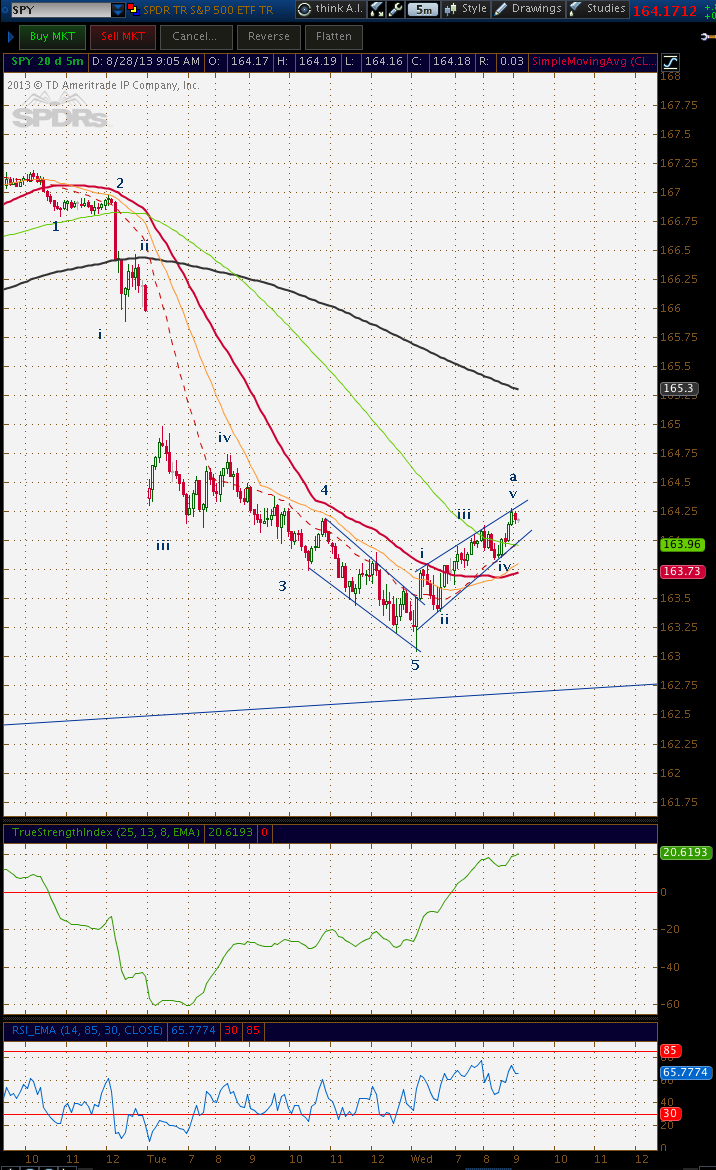Screen dimensions: 716x1170
Task: Select the 165.3 price bubble on axis
Action: pyautogui.click(x=679, y=388)
